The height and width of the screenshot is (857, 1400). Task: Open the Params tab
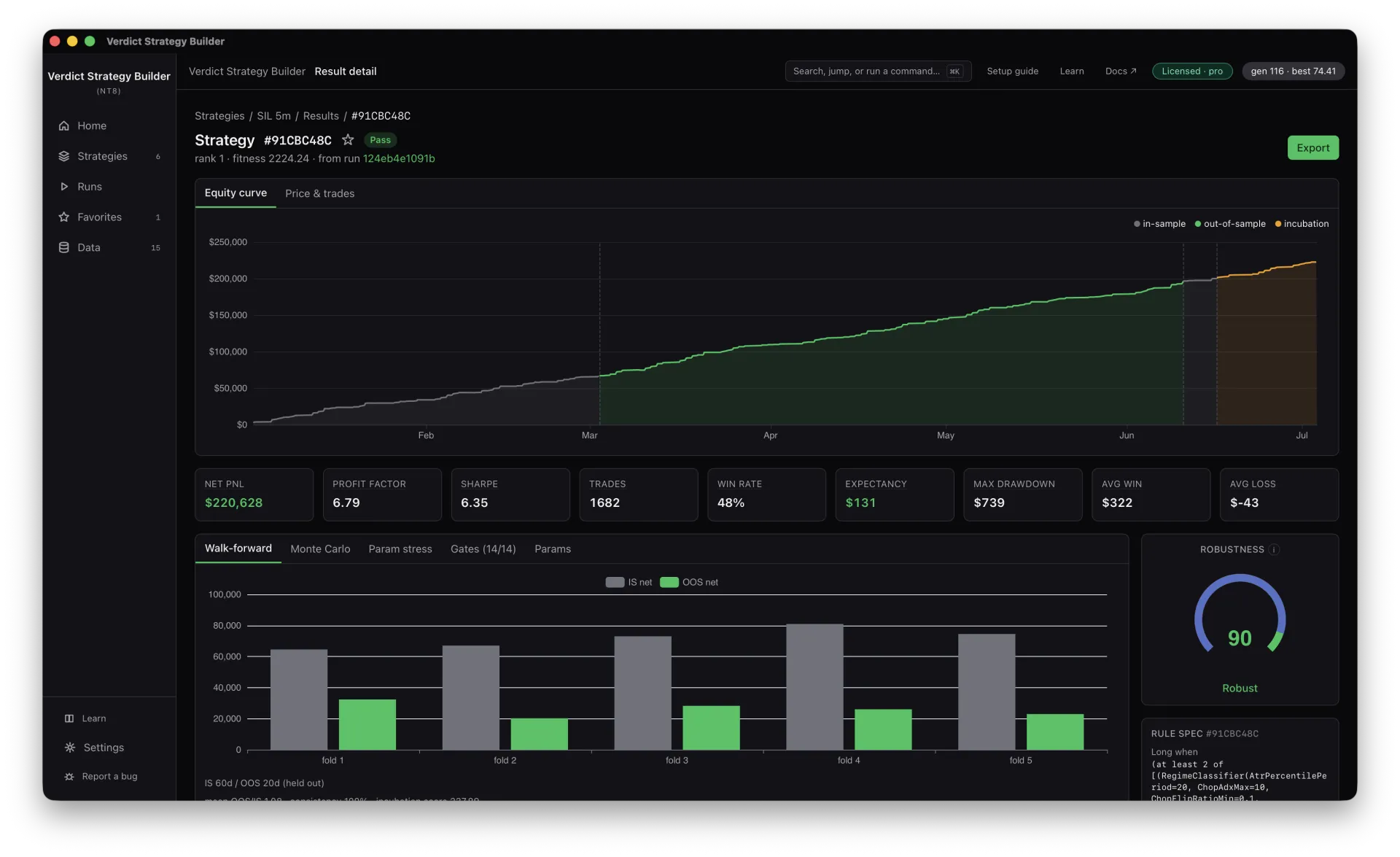pos(553,549)
